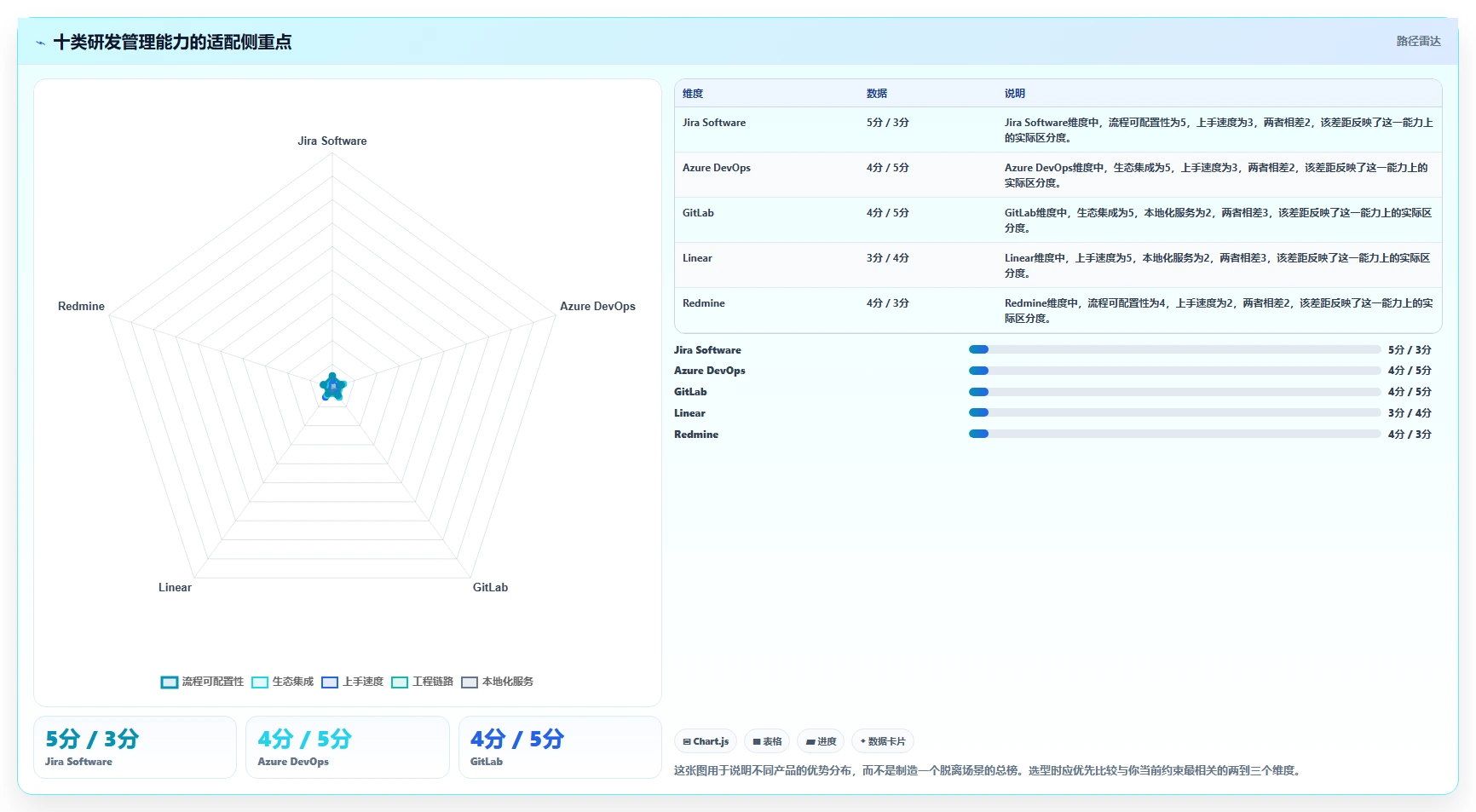Click the Azure DevOps progress bar
Viewport: 1476px width, 812px height.
click(1174, 371)
